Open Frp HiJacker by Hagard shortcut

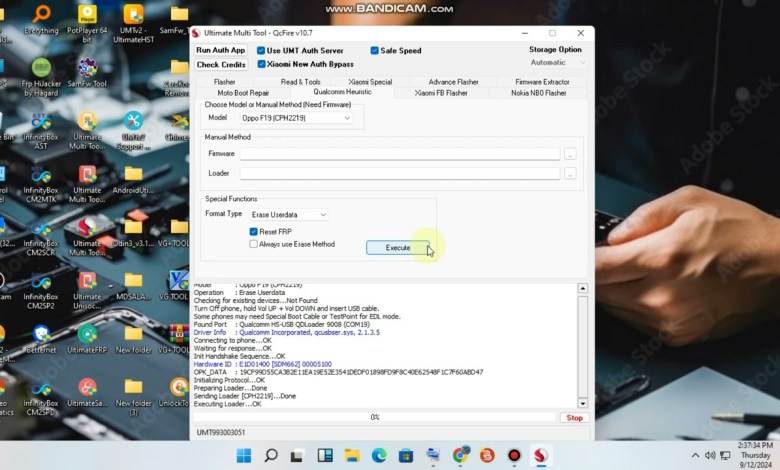tap(41, 78)
